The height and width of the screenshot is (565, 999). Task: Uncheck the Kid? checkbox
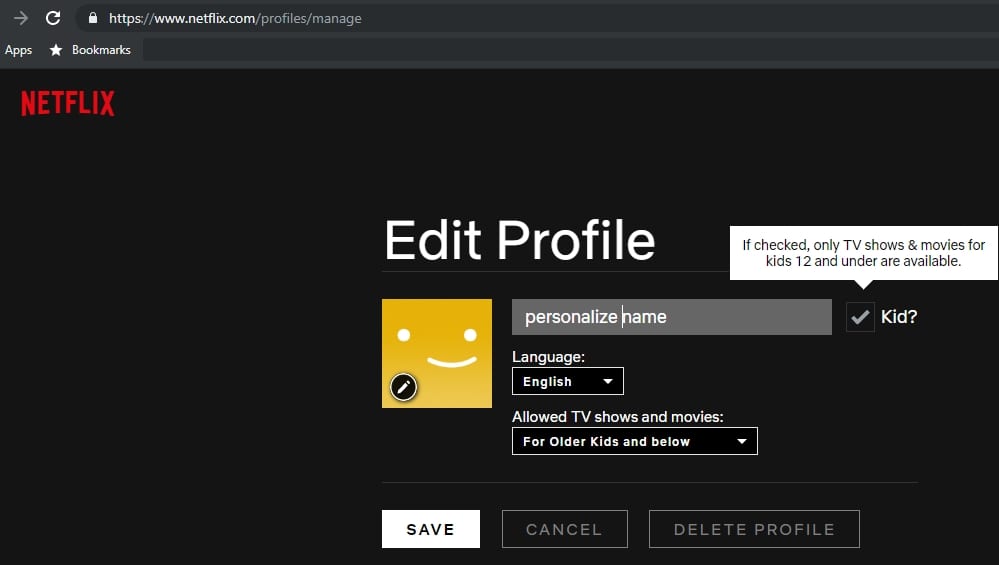[x=860, y=317]
